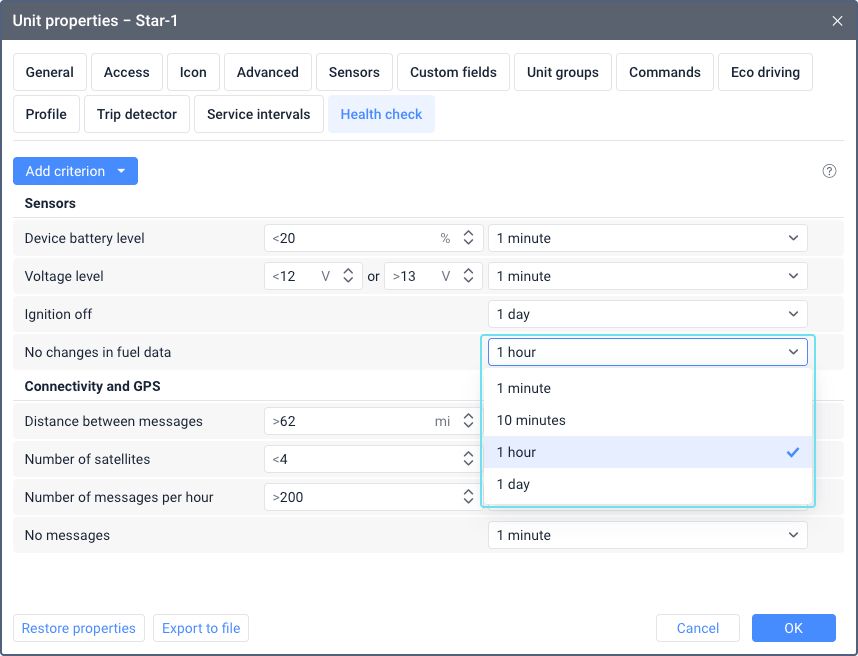Image resolution: width=858 pixels, height=656 pixels.
Task: Click the Distance between messages label
Action: pos(114,421)
